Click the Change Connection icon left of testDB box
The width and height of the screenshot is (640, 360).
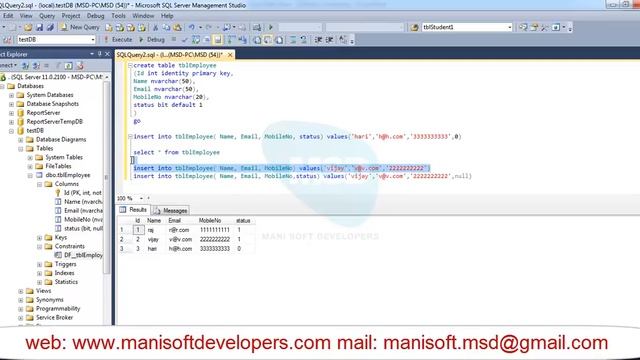[x=7, y=40]
